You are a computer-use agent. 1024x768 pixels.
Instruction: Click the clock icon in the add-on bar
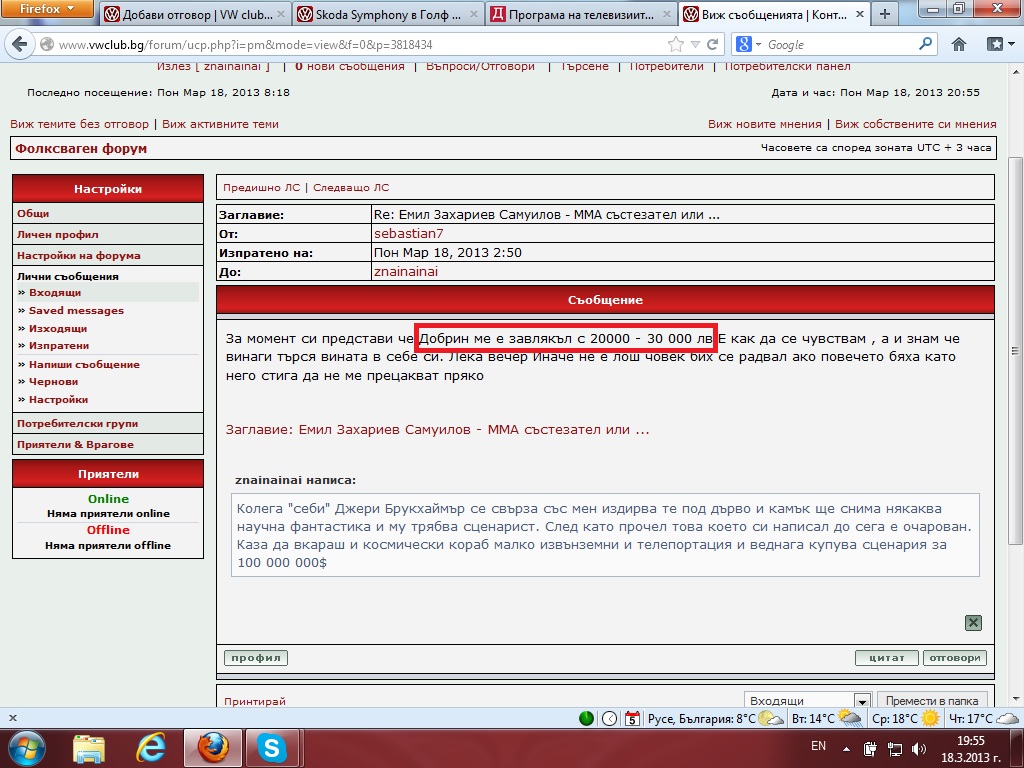pyautogui.click(x=609, y=719)
